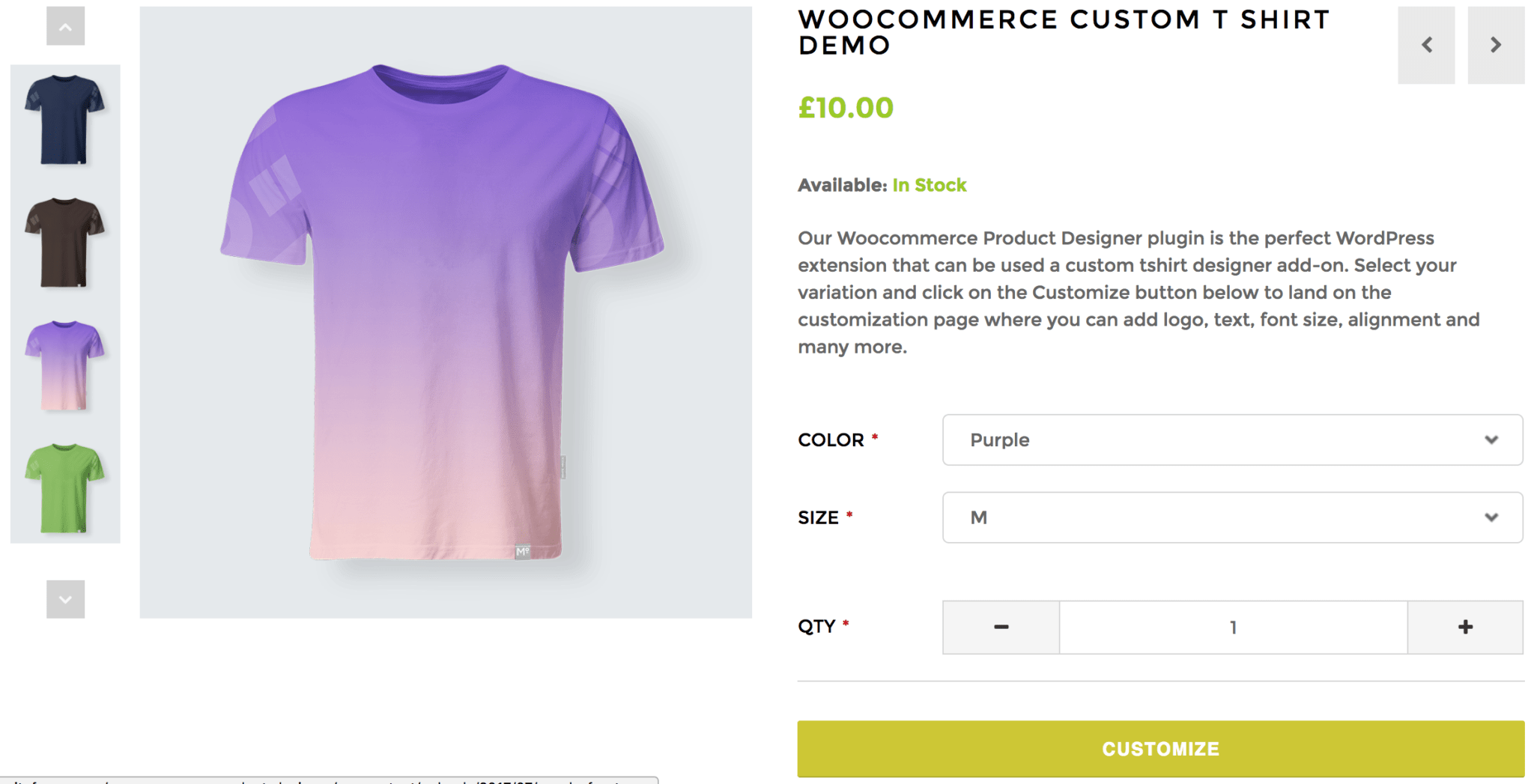Select the navy blue t-shirt thumbnail

pos(64,120)
